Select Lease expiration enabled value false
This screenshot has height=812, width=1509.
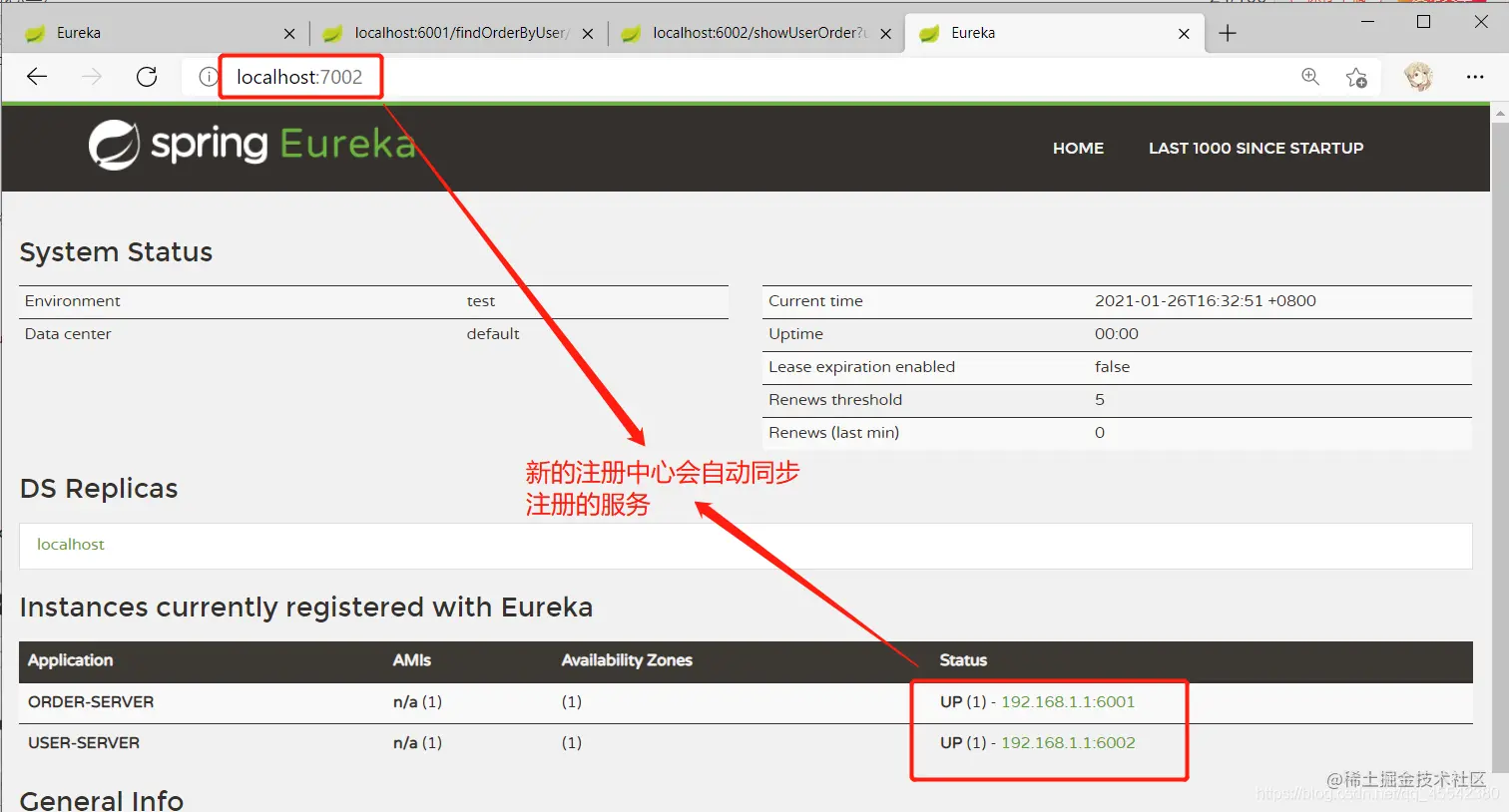coord(1112,367)
